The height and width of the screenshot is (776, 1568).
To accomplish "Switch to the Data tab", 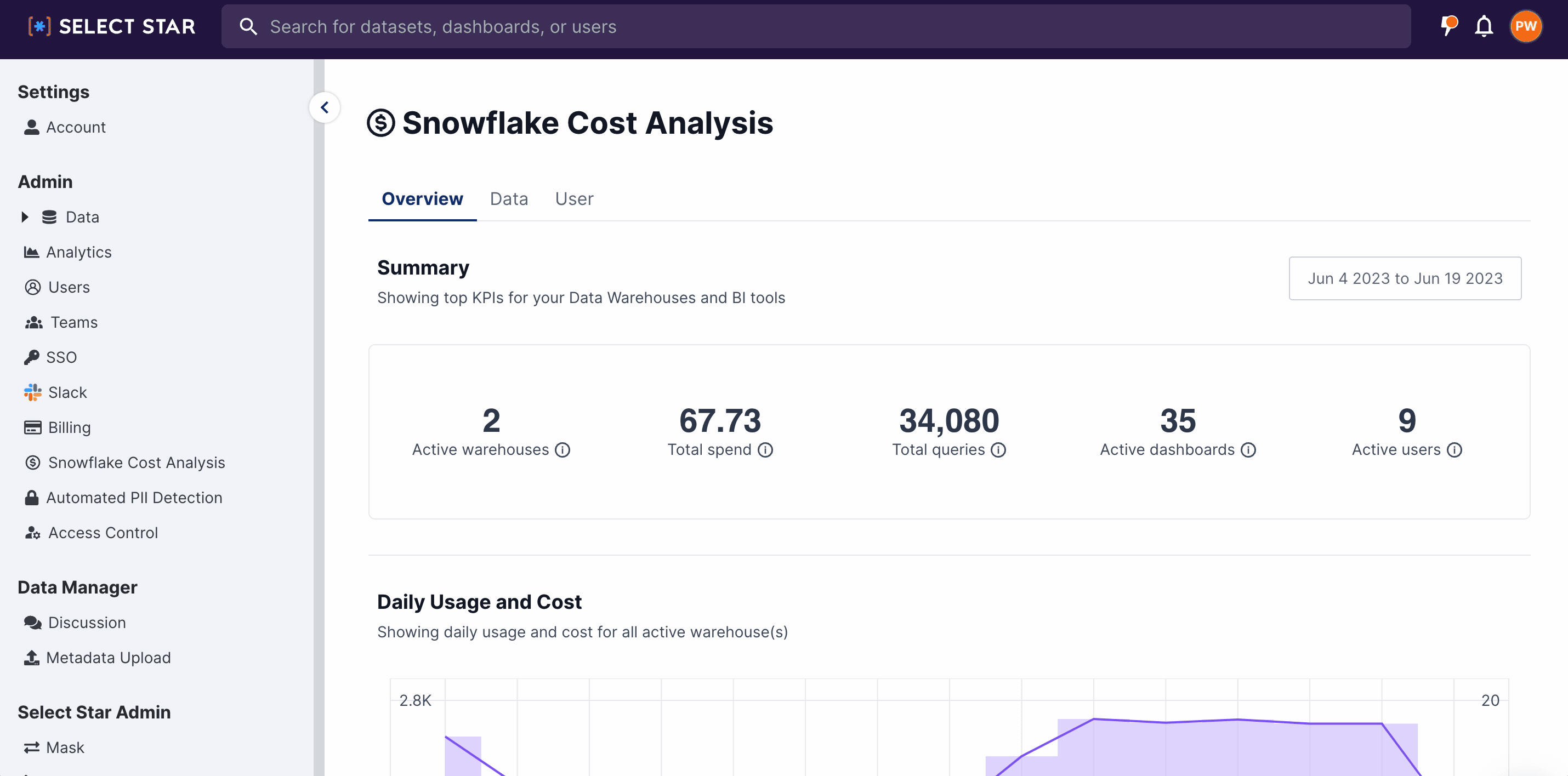I will click(508, 199).
